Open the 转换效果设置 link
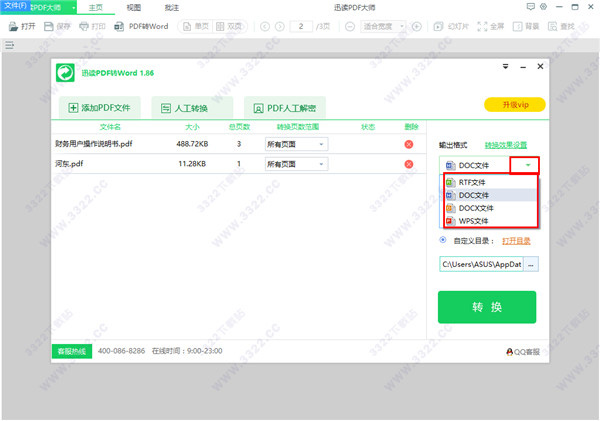 [x=506, y=145]
